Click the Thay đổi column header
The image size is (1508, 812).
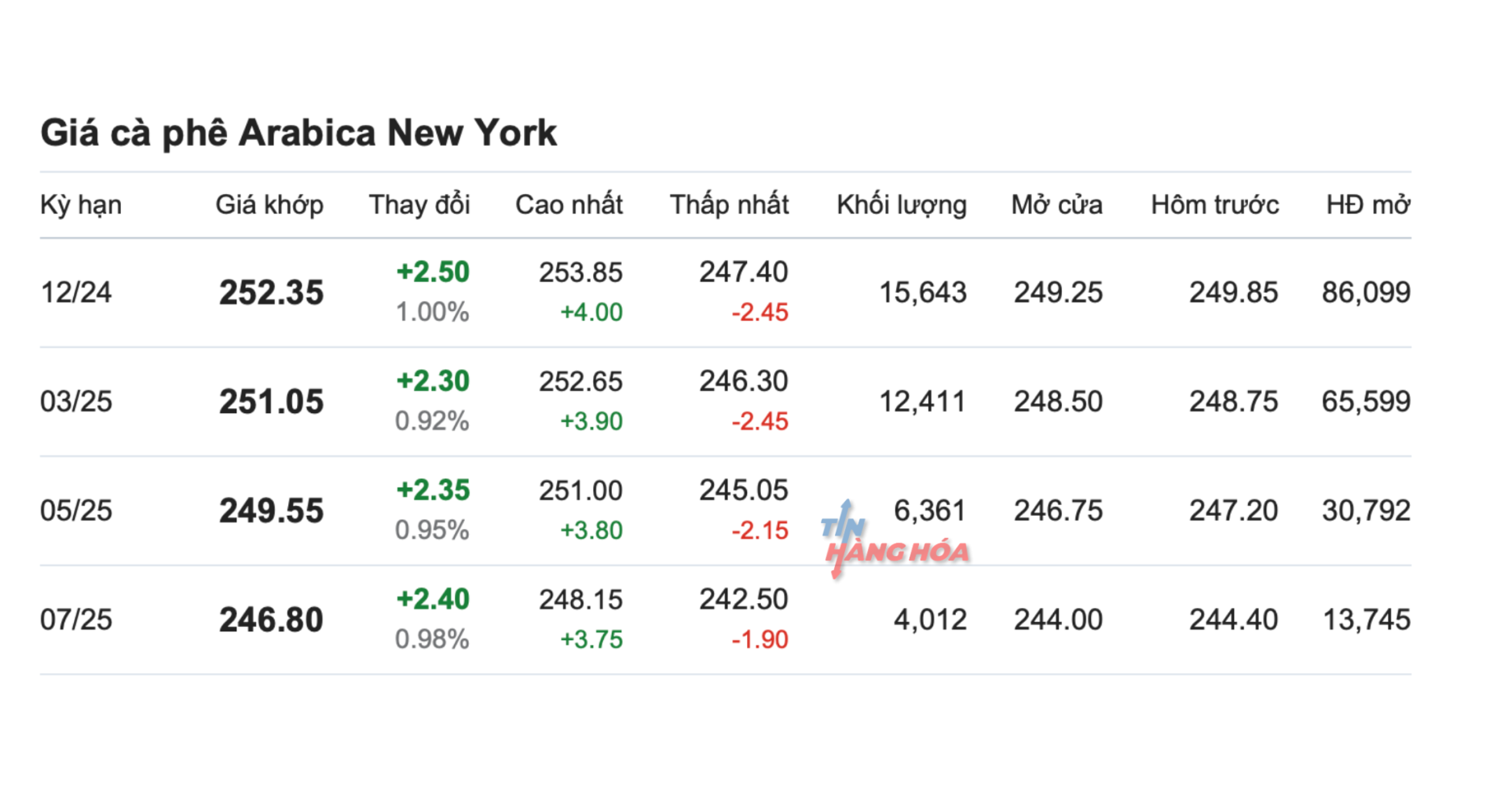tap(419, 205)
